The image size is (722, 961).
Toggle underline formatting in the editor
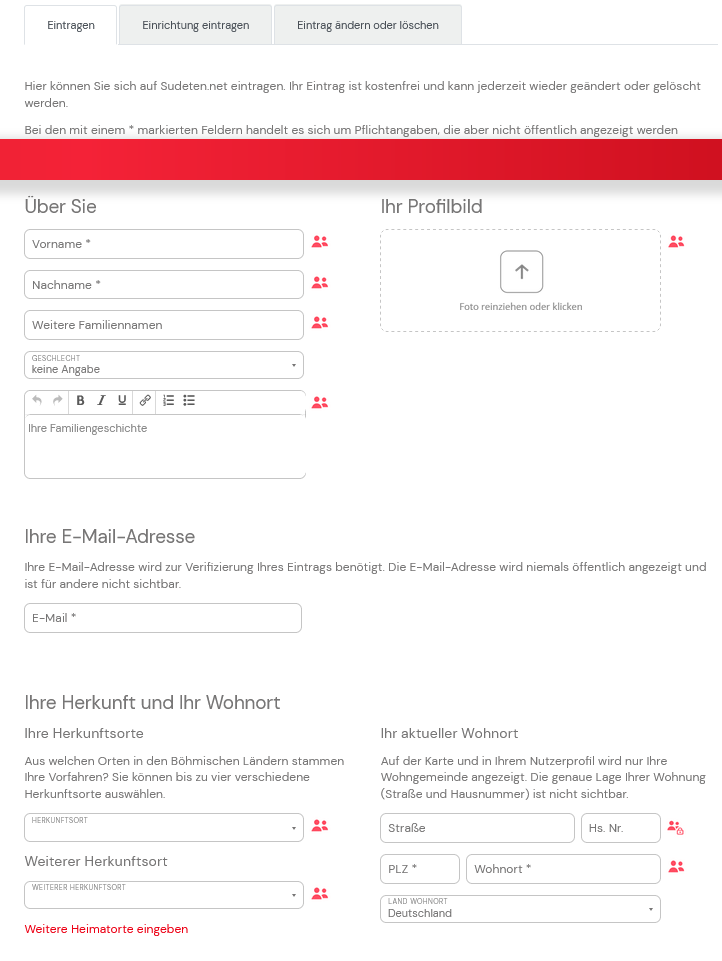pos(122,400)
